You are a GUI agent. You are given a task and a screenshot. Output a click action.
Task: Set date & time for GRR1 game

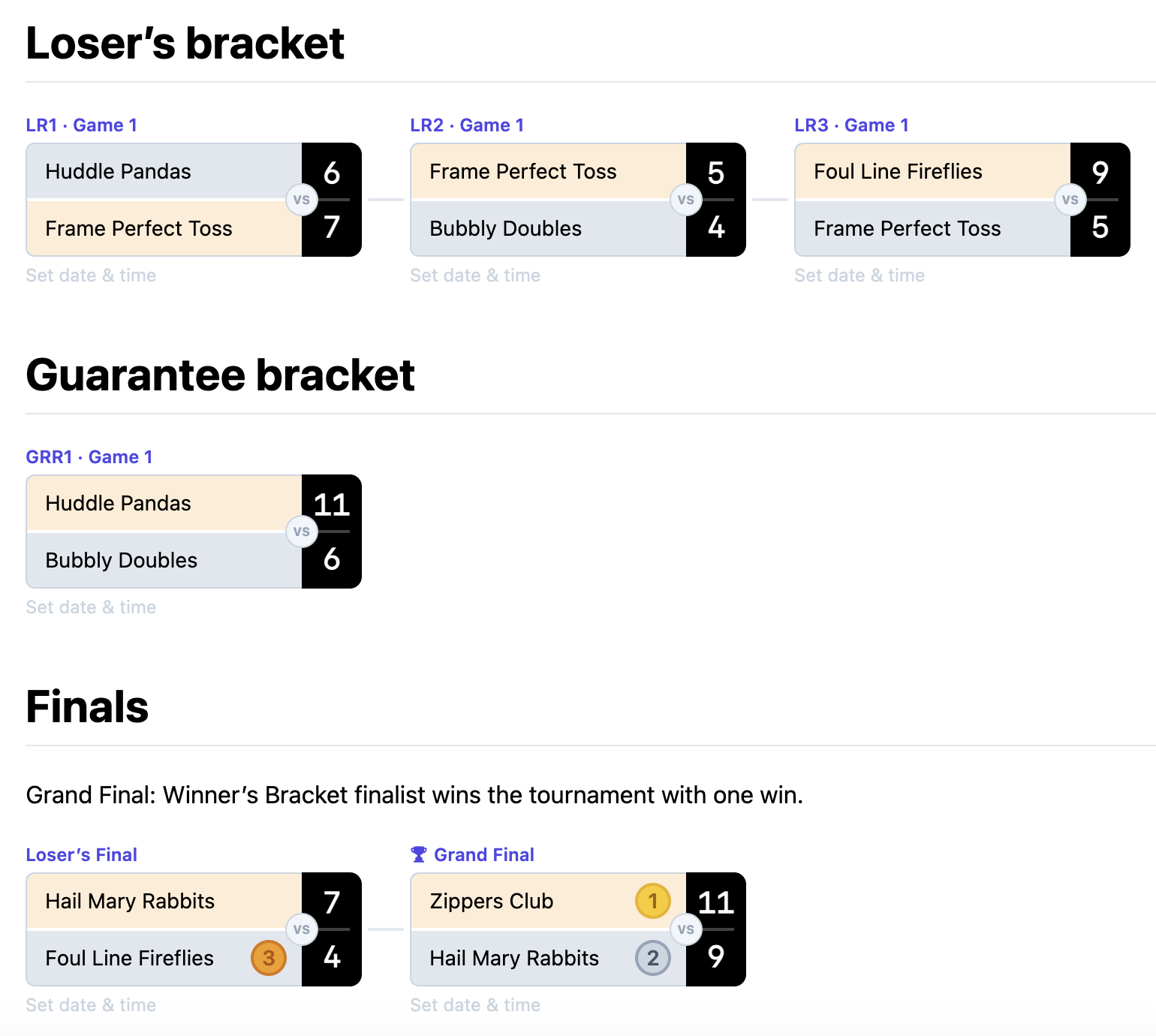pos(91,607)
